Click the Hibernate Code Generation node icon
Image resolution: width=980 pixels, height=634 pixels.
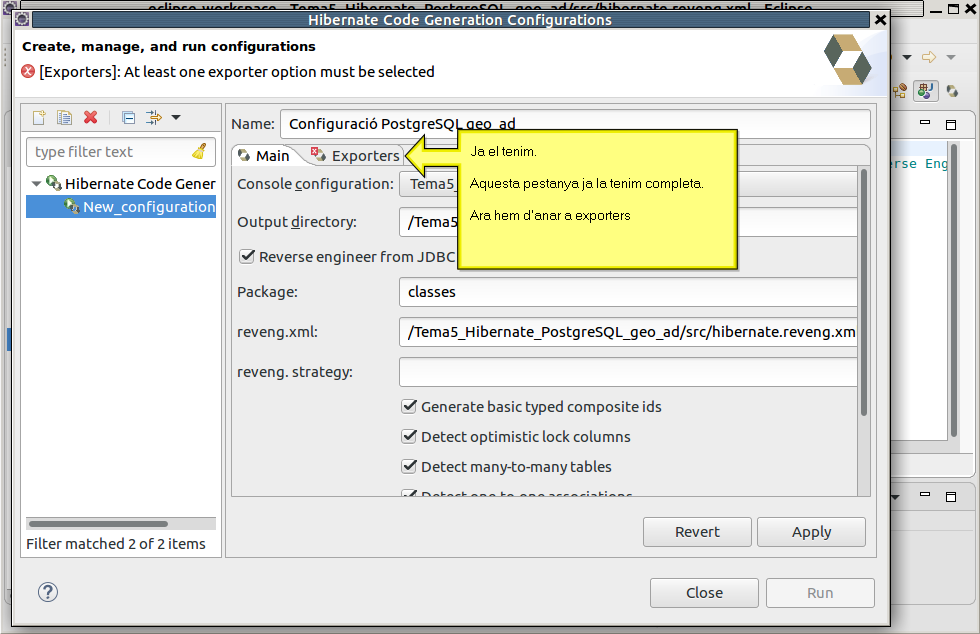pos(54,183)
